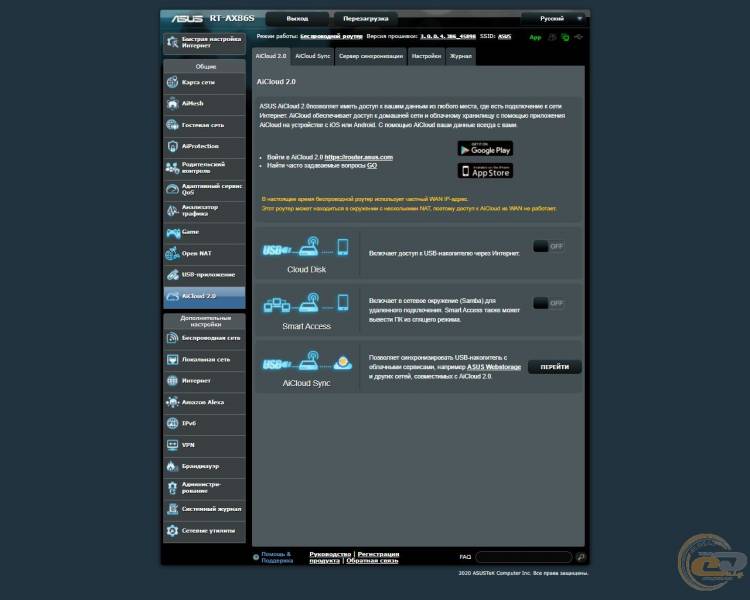750x600 pixels.
Task: Switch to the AiCloud 2.0 tab
Action: [271, 56]
